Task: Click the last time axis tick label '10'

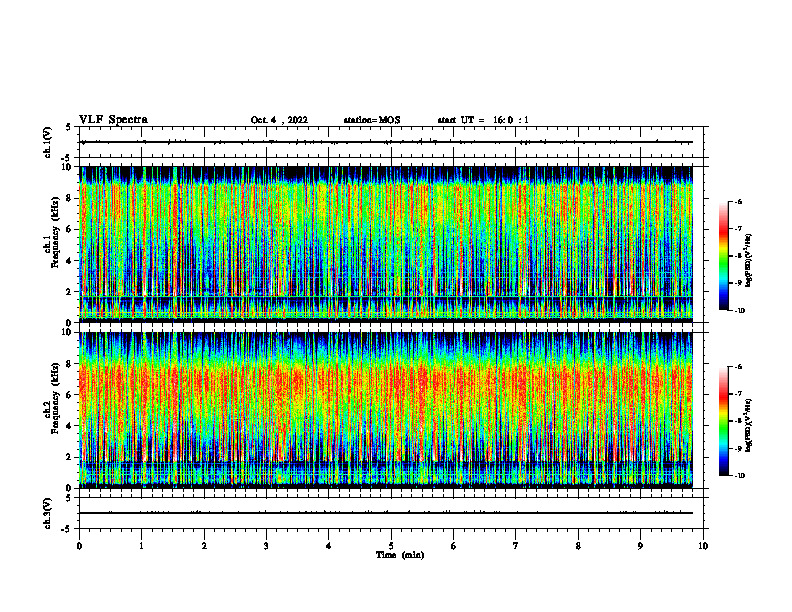Action: pos(703,546)
